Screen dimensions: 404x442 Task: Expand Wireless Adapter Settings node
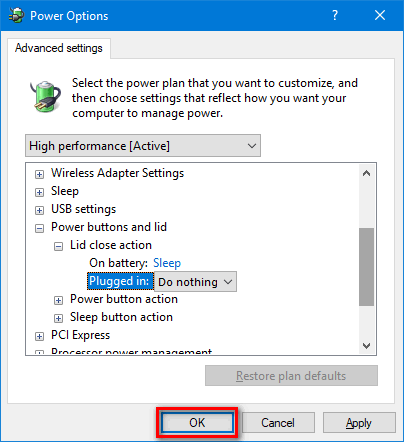point(39,174)
